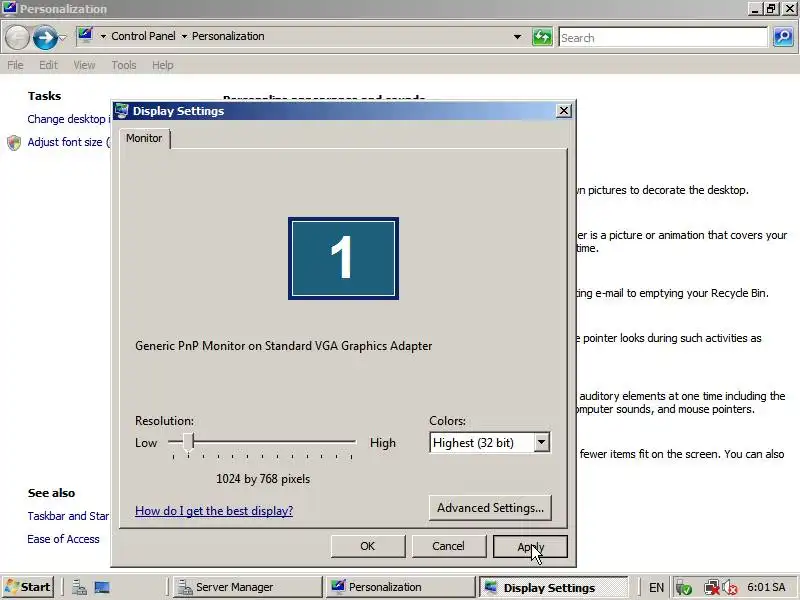Viewport: 800px width, 600px height.
Task: Click the shield icon beside Adjust font size
Action: [x=14, y=143]
